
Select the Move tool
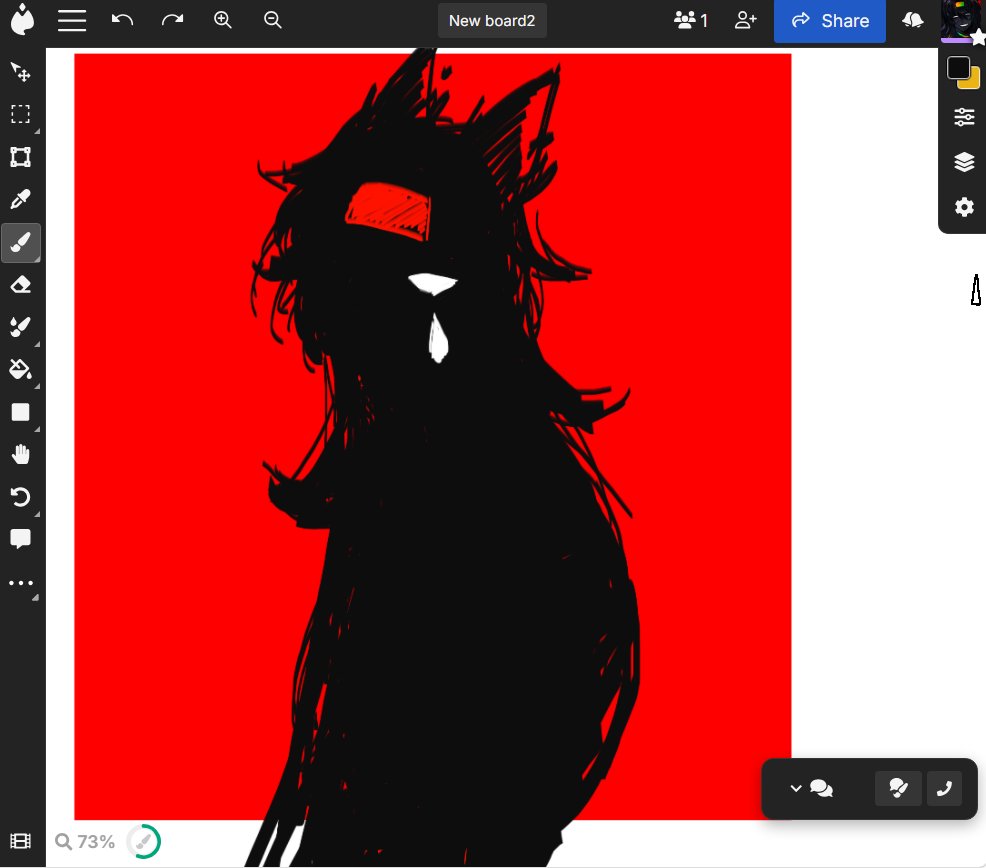[21, 72]
